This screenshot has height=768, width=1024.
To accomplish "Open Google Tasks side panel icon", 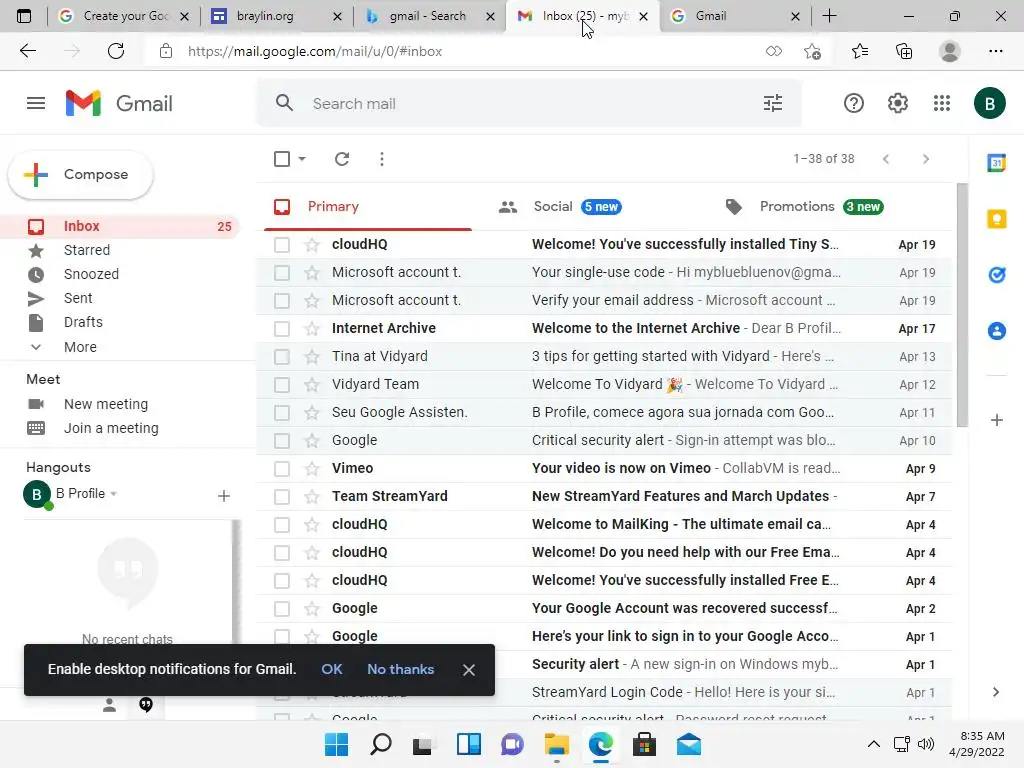I will (x=997, y=275).
